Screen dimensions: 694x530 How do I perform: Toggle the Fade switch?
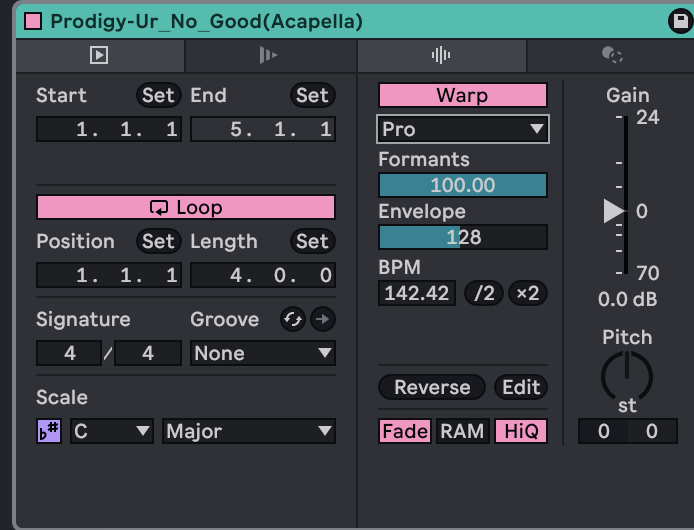405,431
